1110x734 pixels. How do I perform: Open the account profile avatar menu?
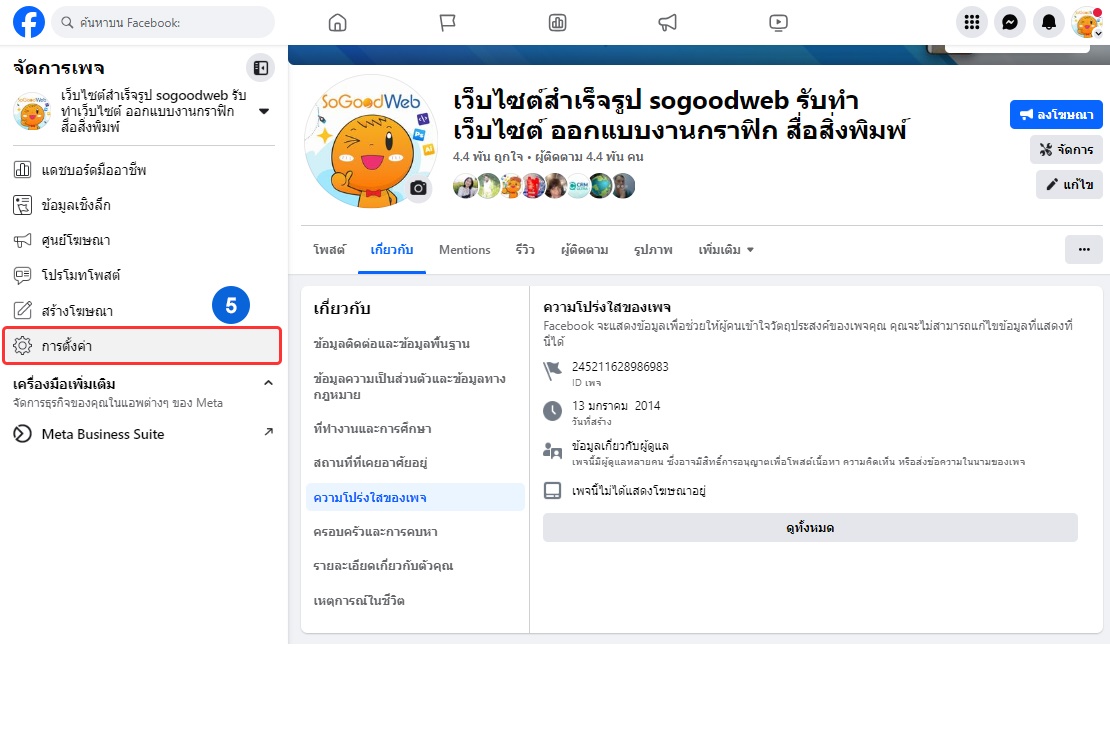click(1087, 23)
